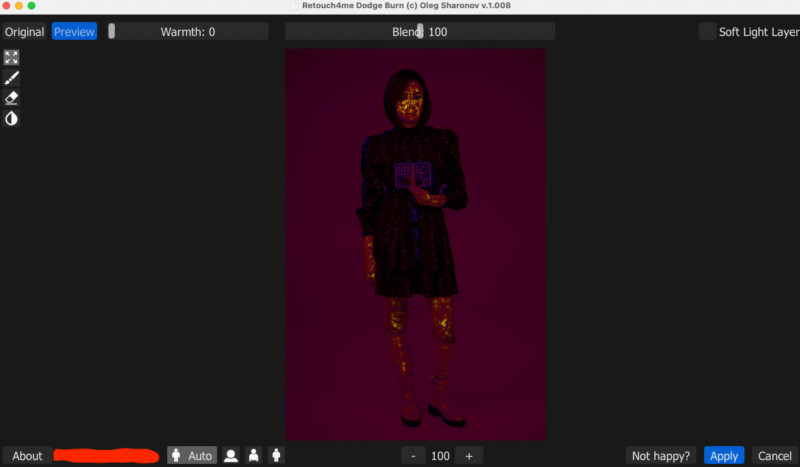Click the Blend slider handle
800x467 pixels.
420,31
